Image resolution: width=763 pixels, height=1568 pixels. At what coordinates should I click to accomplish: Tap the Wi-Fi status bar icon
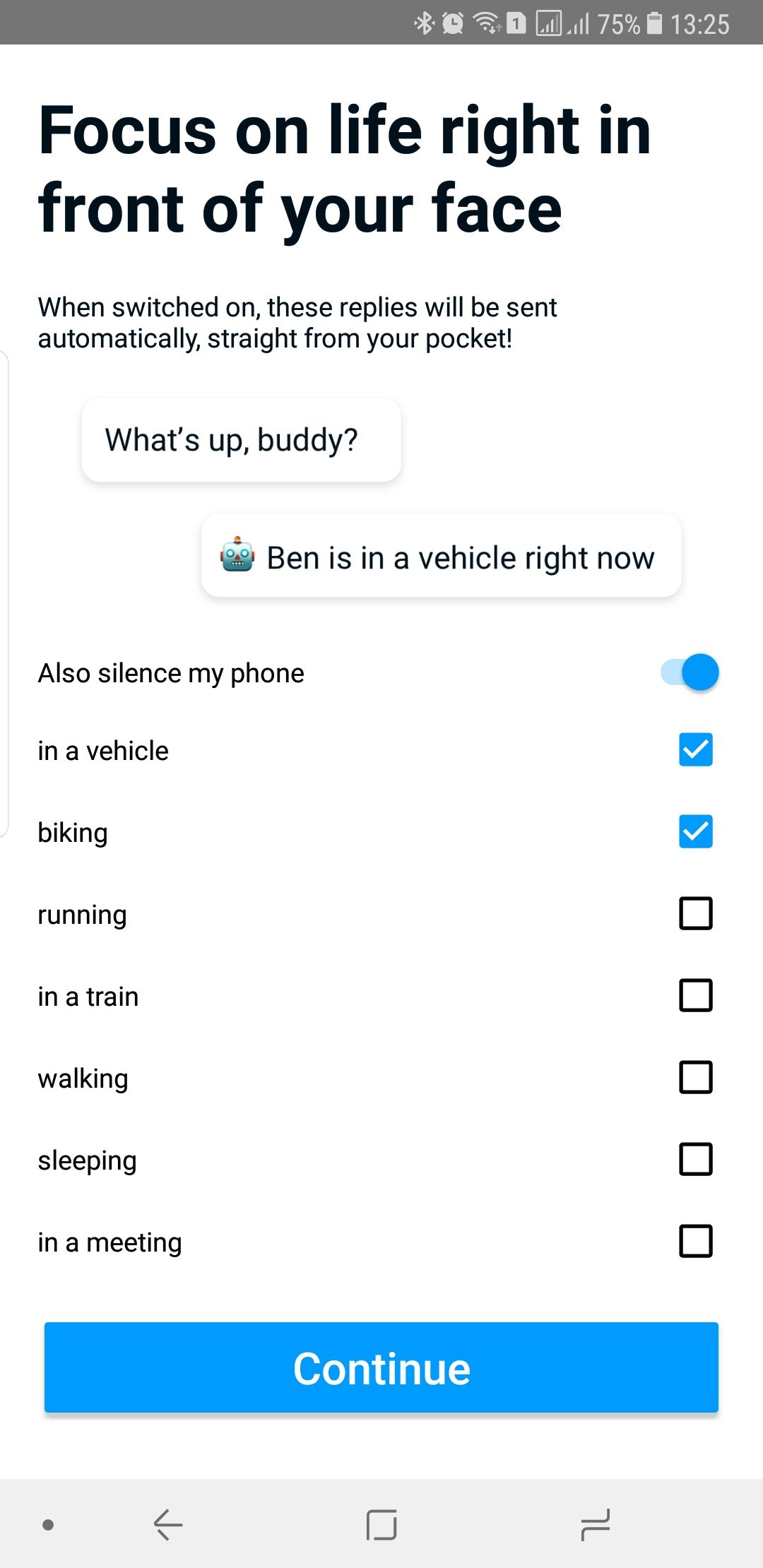click(x=487, y=24)
